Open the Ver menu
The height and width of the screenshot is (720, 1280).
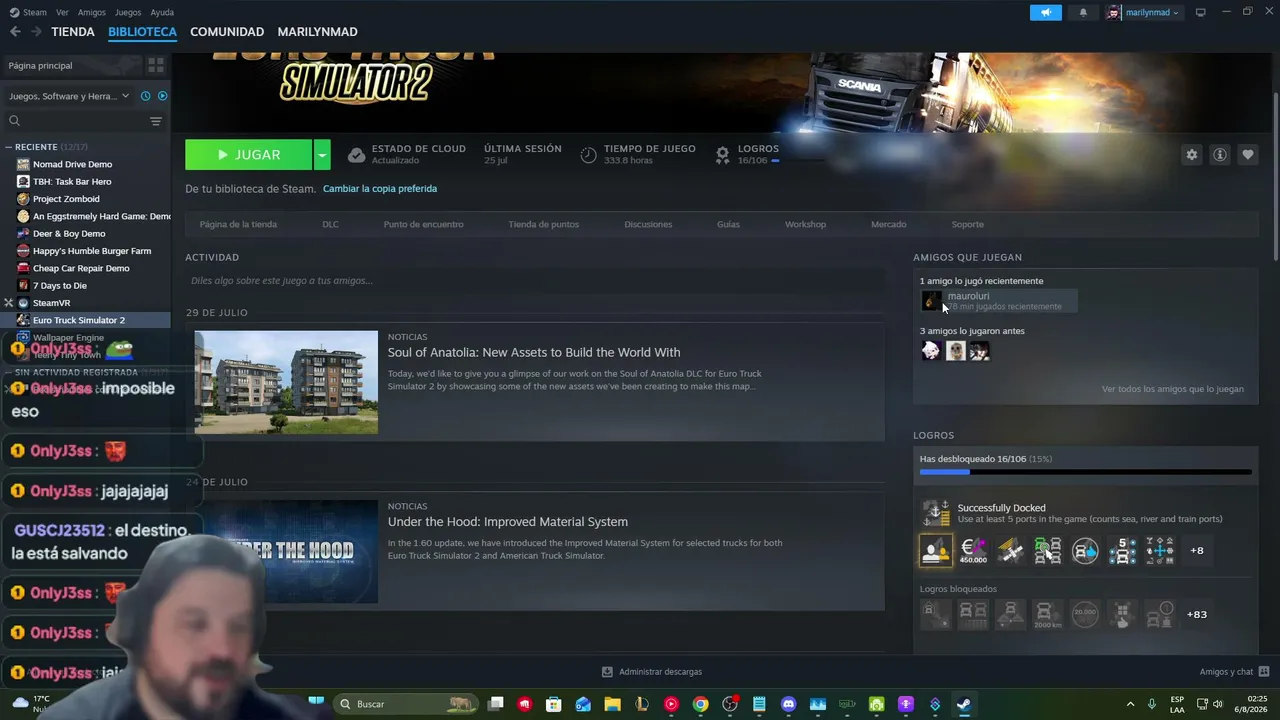click(x=62, y=12)
